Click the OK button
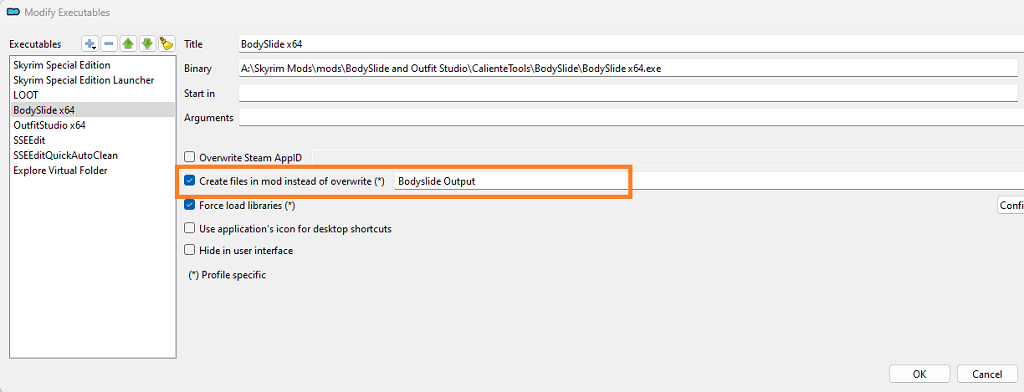The width and height of the screenshot is (1024, 392). (x=920, y=374)
